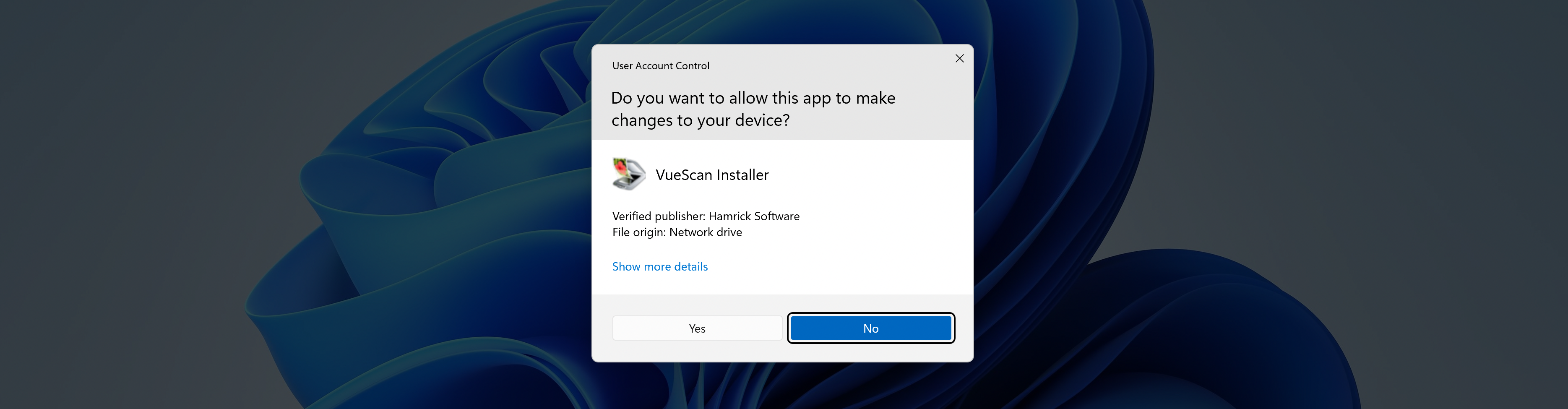1568x409 pixels.
Task: Click the File origin Network drive line
Action: (677, 232)
